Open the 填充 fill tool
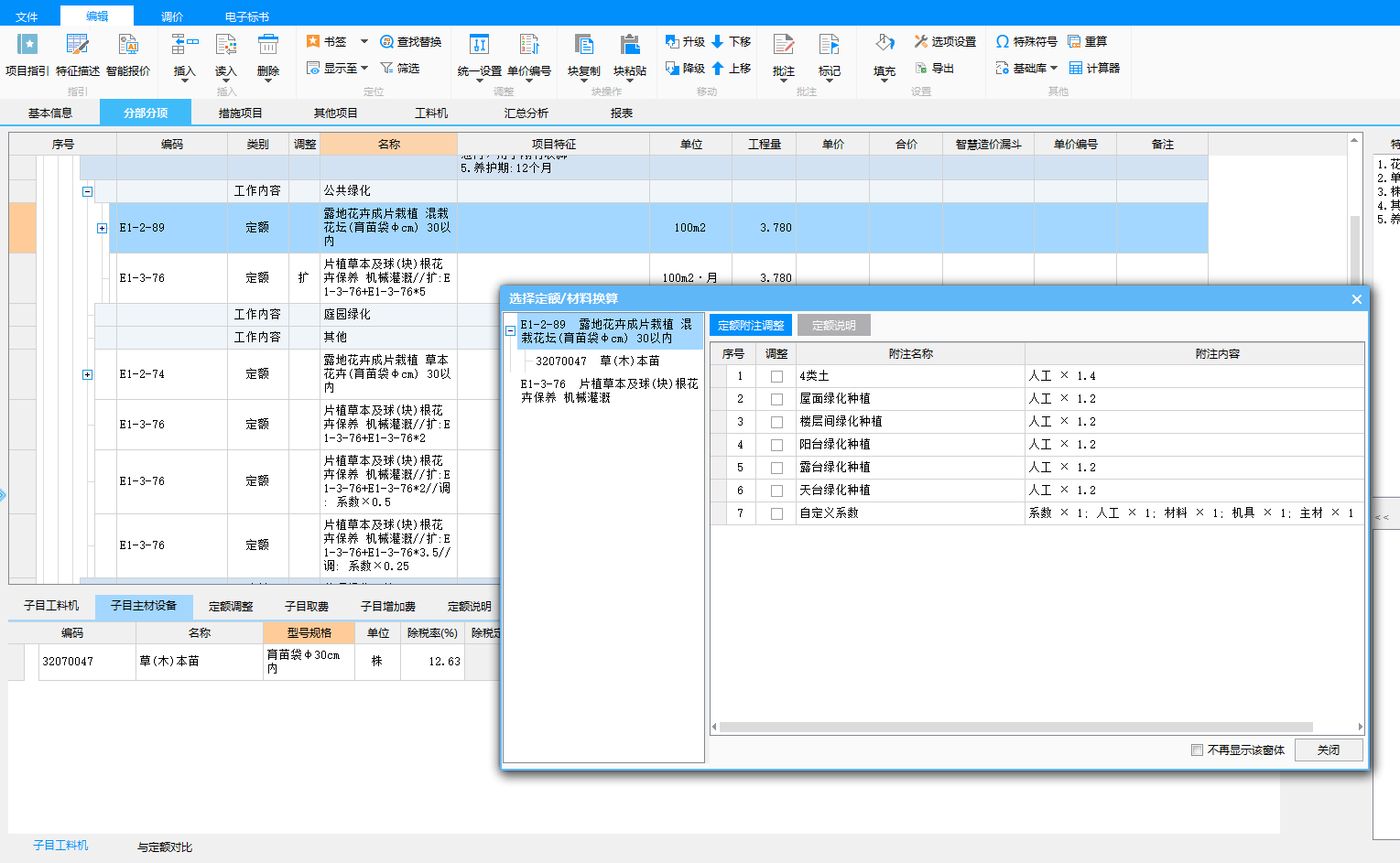The height and width of the screenshot is (863, 1400). 884,57
